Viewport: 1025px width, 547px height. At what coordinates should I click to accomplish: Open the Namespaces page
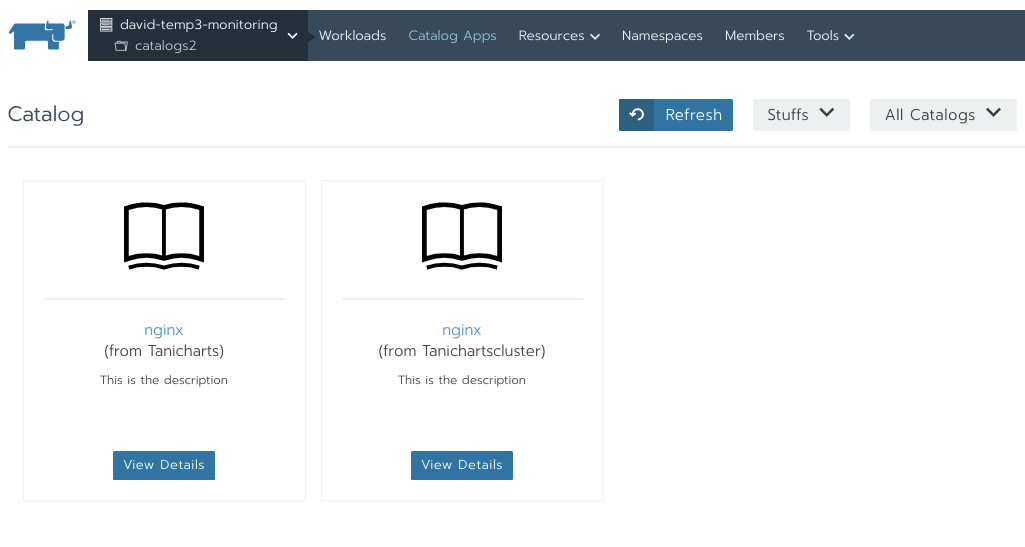(x=662, y=36)
